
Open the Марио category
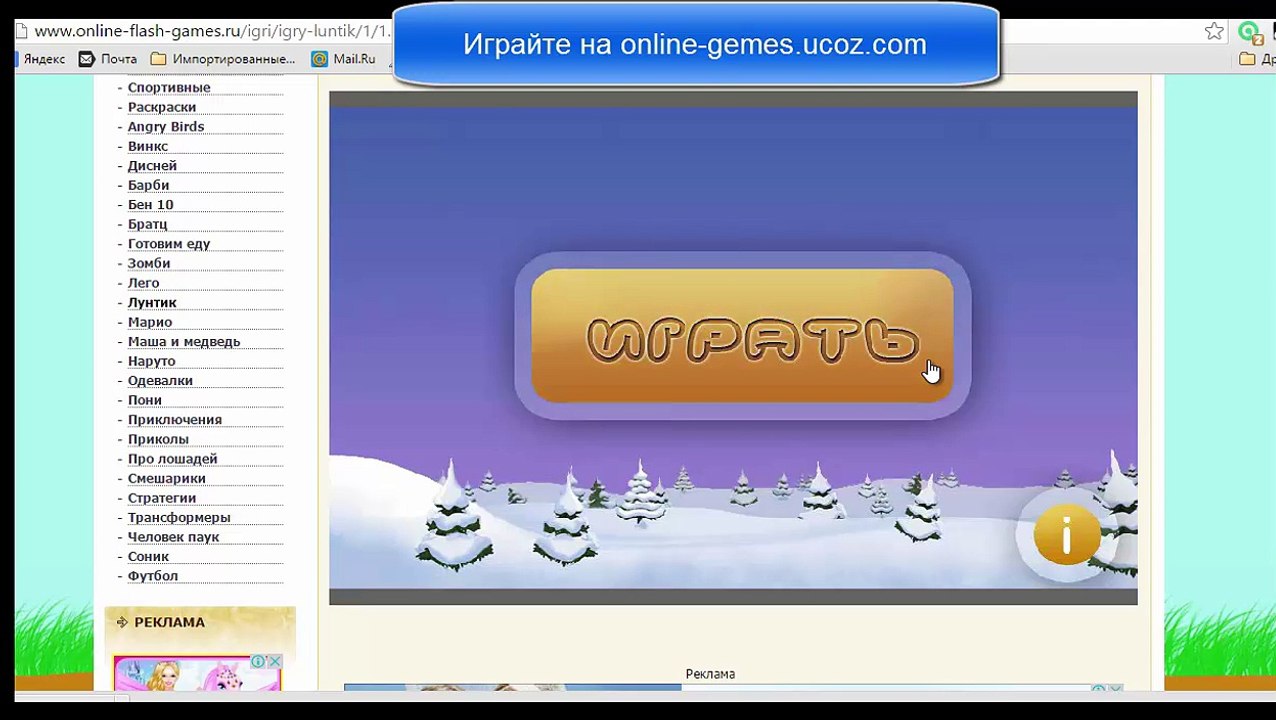(150, 322)
